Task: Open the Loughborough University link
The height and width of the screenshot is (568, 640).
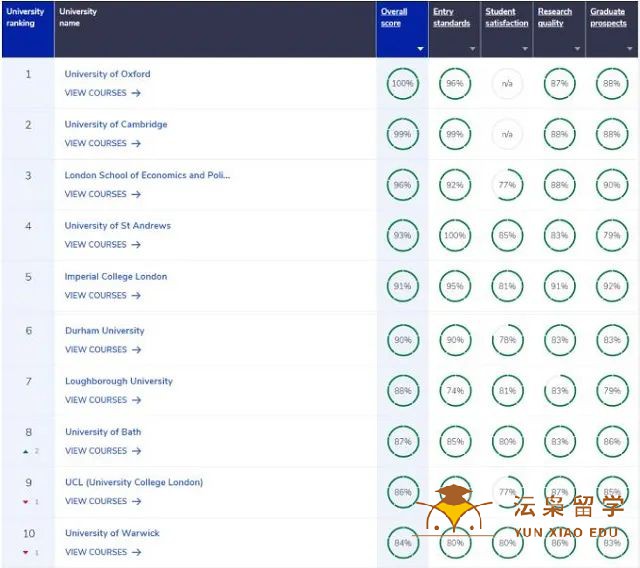Action: point(119,381)
